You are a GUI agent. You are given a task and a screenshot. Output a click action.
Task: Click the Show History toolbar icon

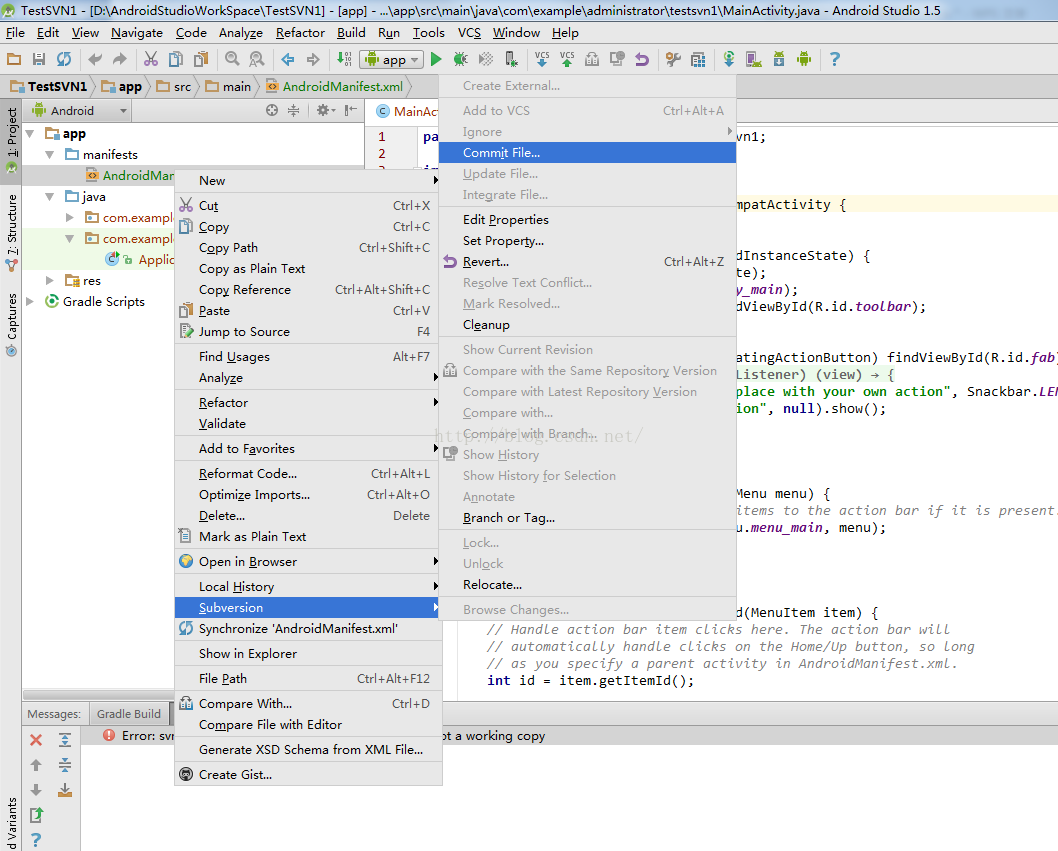click(x=617, y=59)
